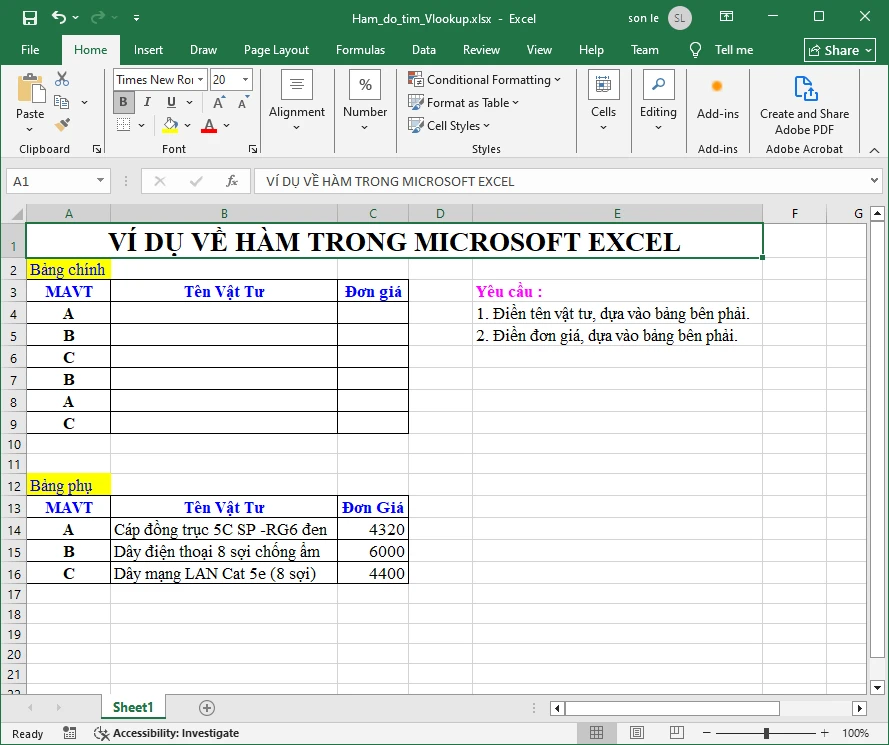This screenshot has width=889, height=745.
Task: Select the Format Painter icon
Action: 60,123
